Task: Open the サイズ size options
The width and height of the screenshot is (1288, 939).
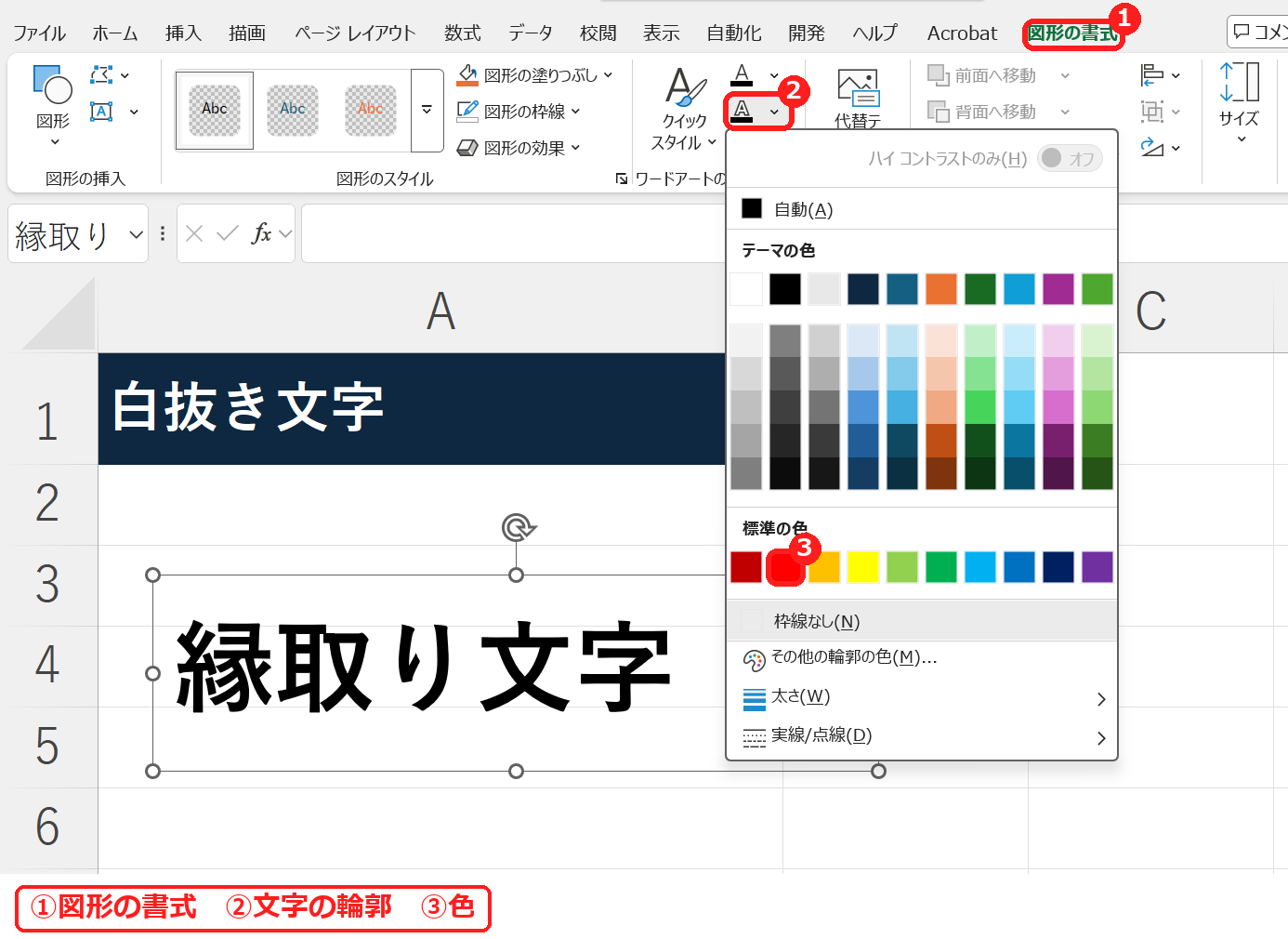Action: coord(1240,103)
